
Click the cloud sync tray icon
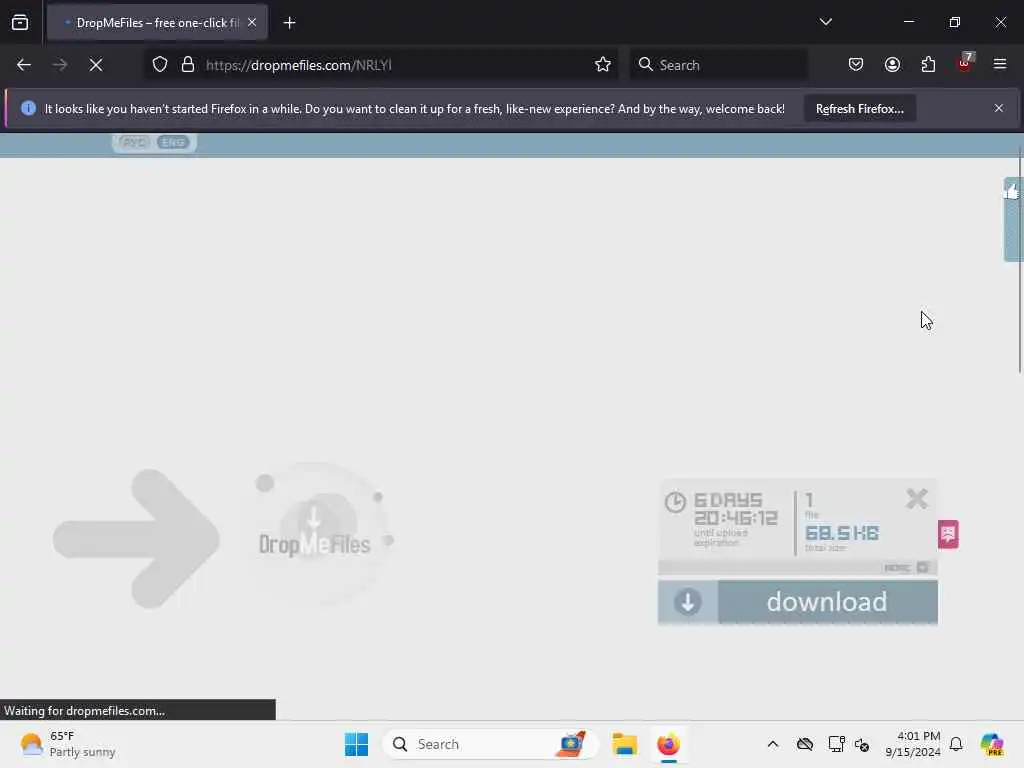coord(805,744)
